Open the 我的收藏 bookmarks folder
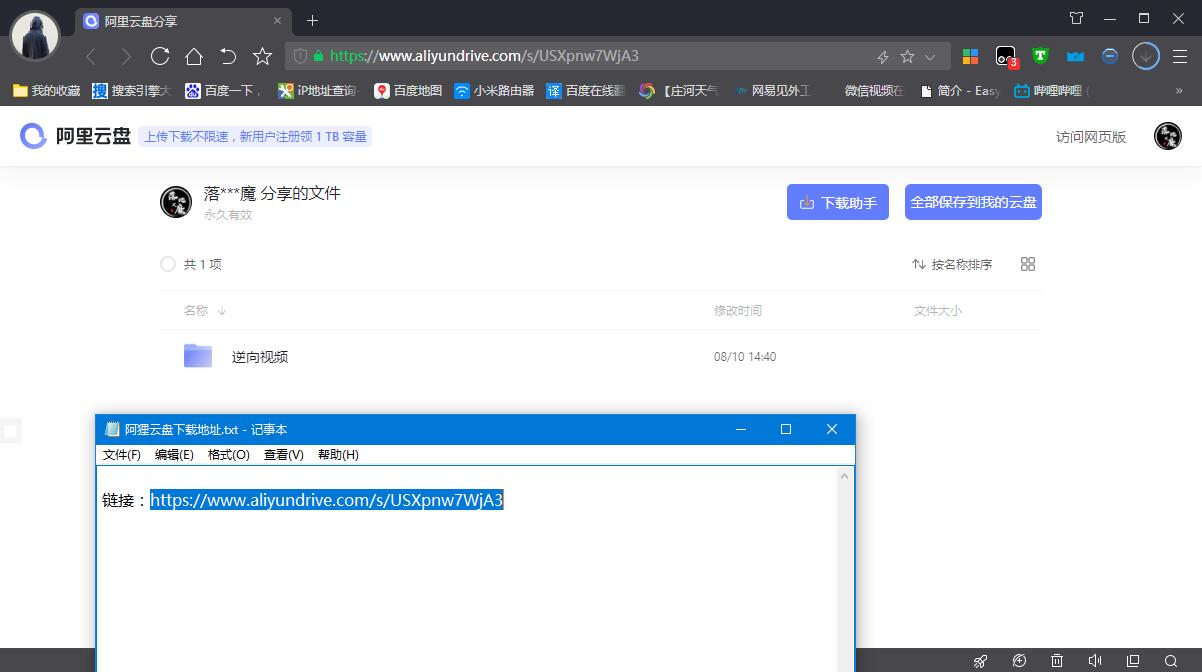This screenshot has height=672, width=1202. [x=46, y=90]
